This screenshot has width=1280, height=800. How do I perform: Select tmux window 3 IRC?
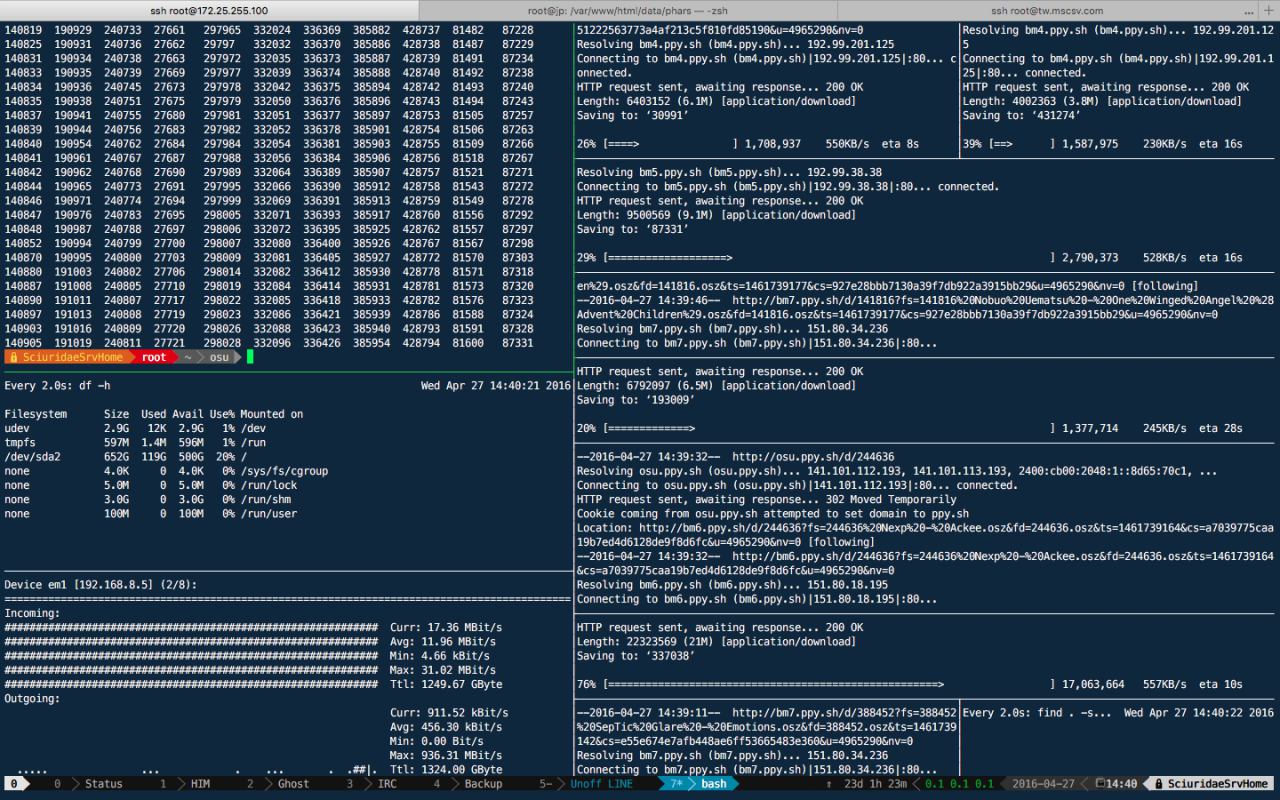click(x=372, y=784)
